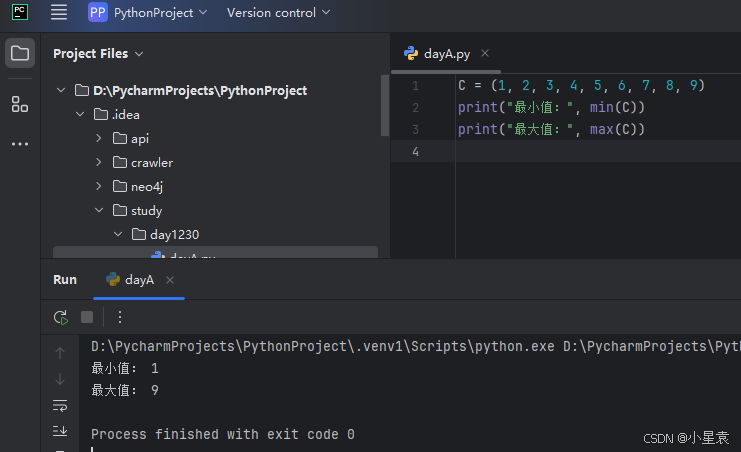Viewport: 741px width, 452px height.
Task: Open the PythonProject dropdown
Action: (147, 13)
